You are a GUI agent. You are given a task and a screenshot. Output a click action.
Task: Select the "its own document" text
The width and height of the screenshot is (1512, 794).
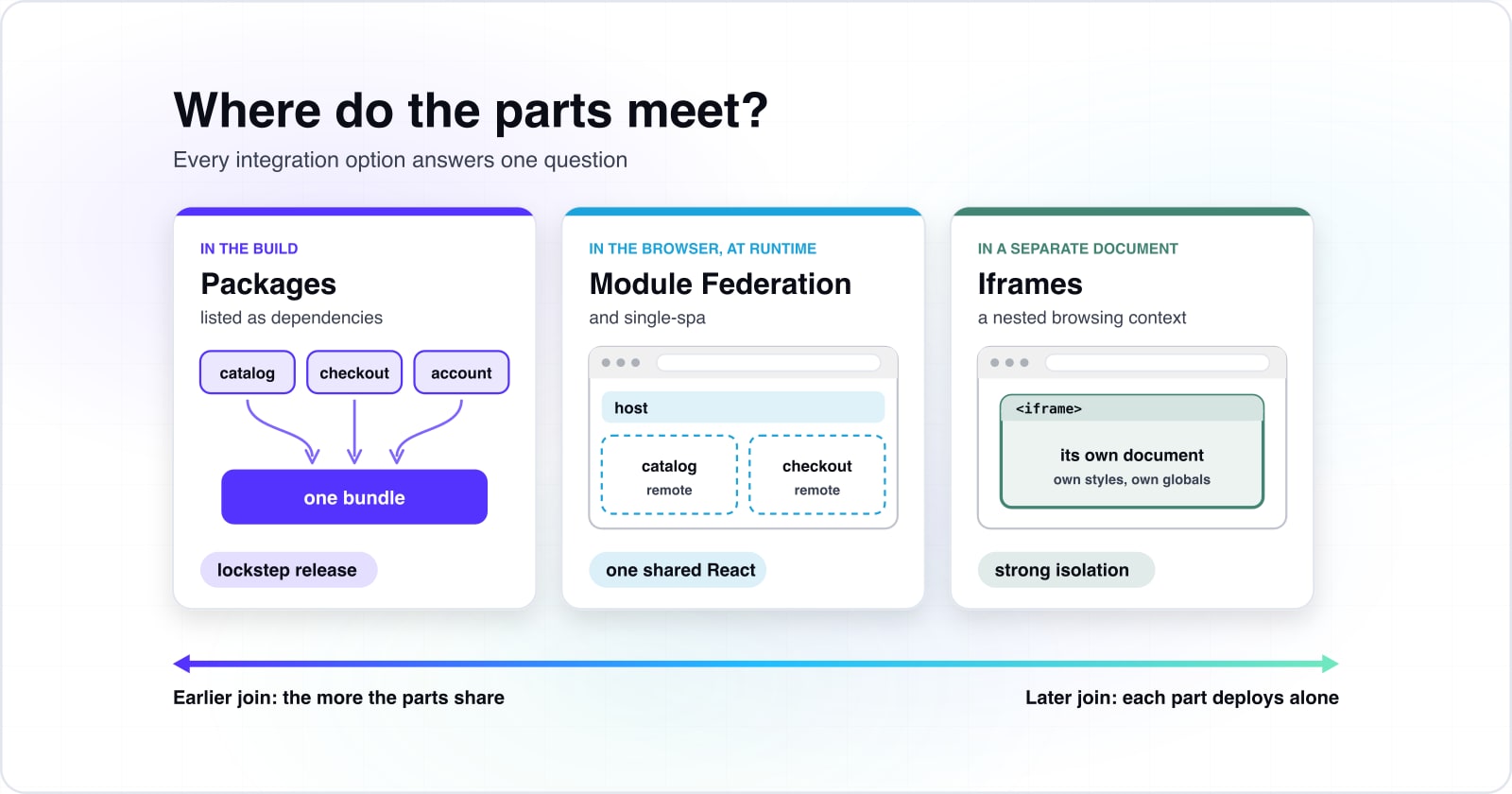point(1132,455)
